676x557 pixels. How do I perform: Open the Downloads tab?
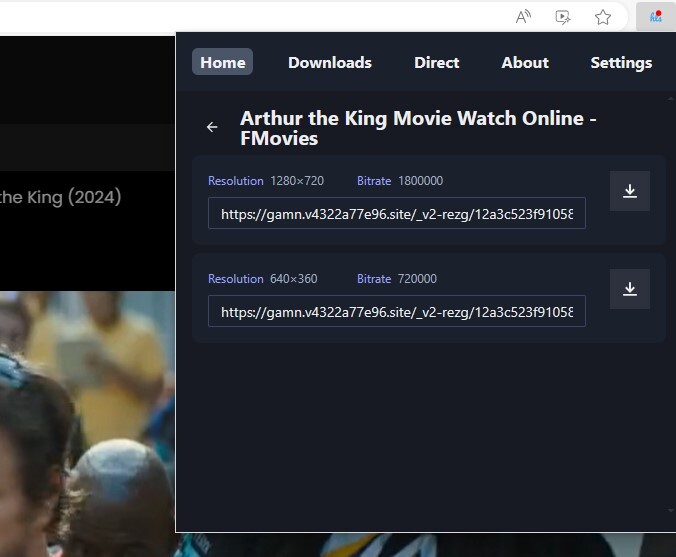click(x=330, y=63)
